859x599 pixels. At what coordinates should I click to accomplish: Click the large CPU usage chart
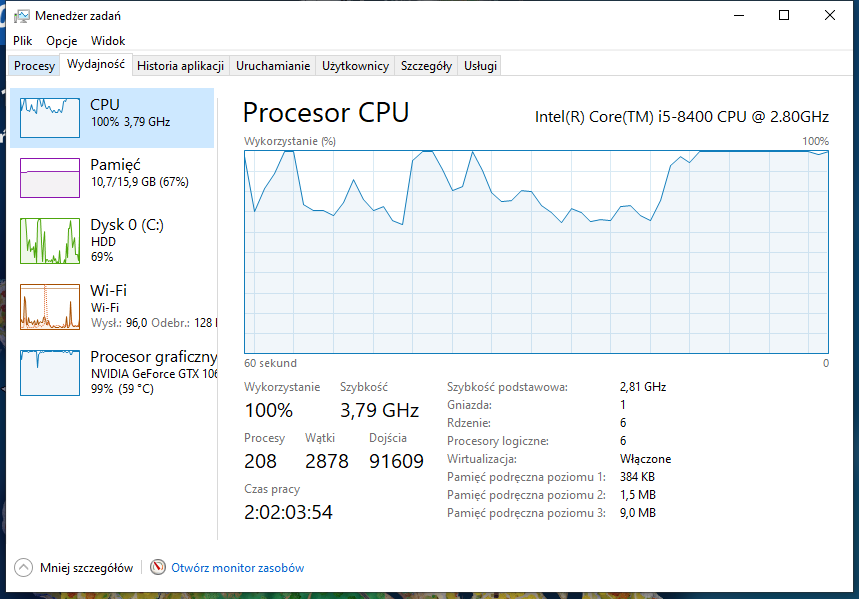point(536,252)
